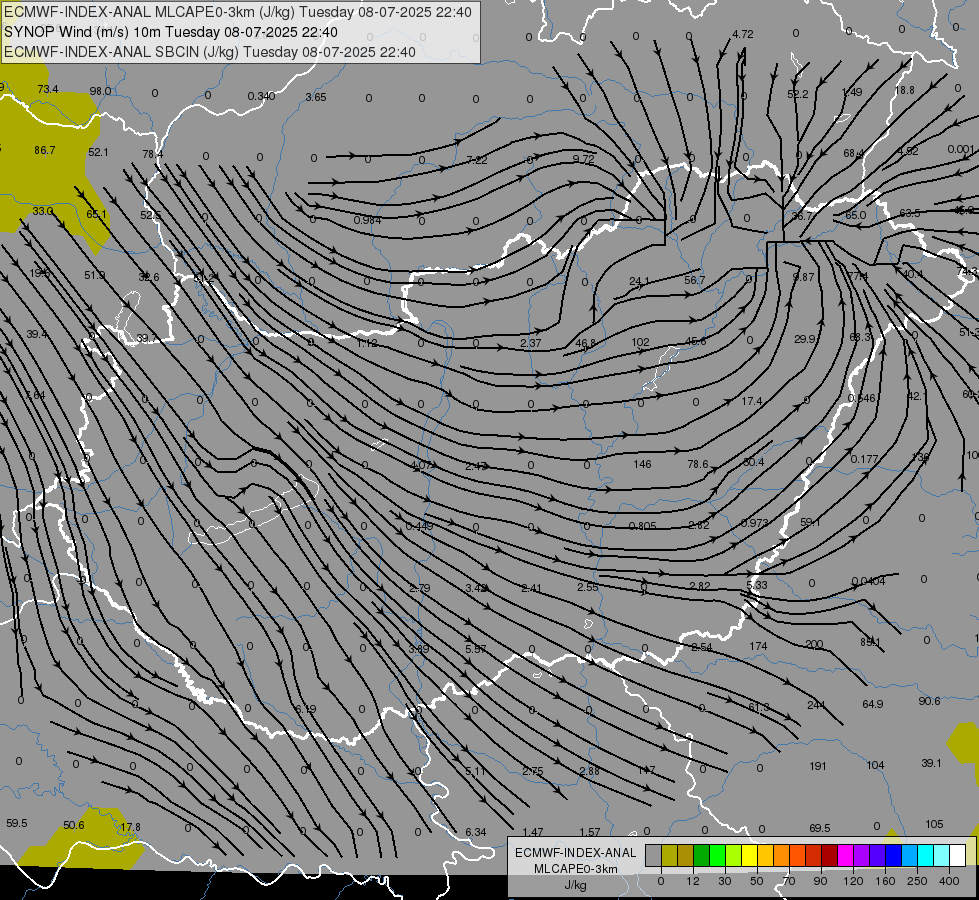
Task: Click the map value 1.12
Action: pyautogui.click(x=367, y=343)
